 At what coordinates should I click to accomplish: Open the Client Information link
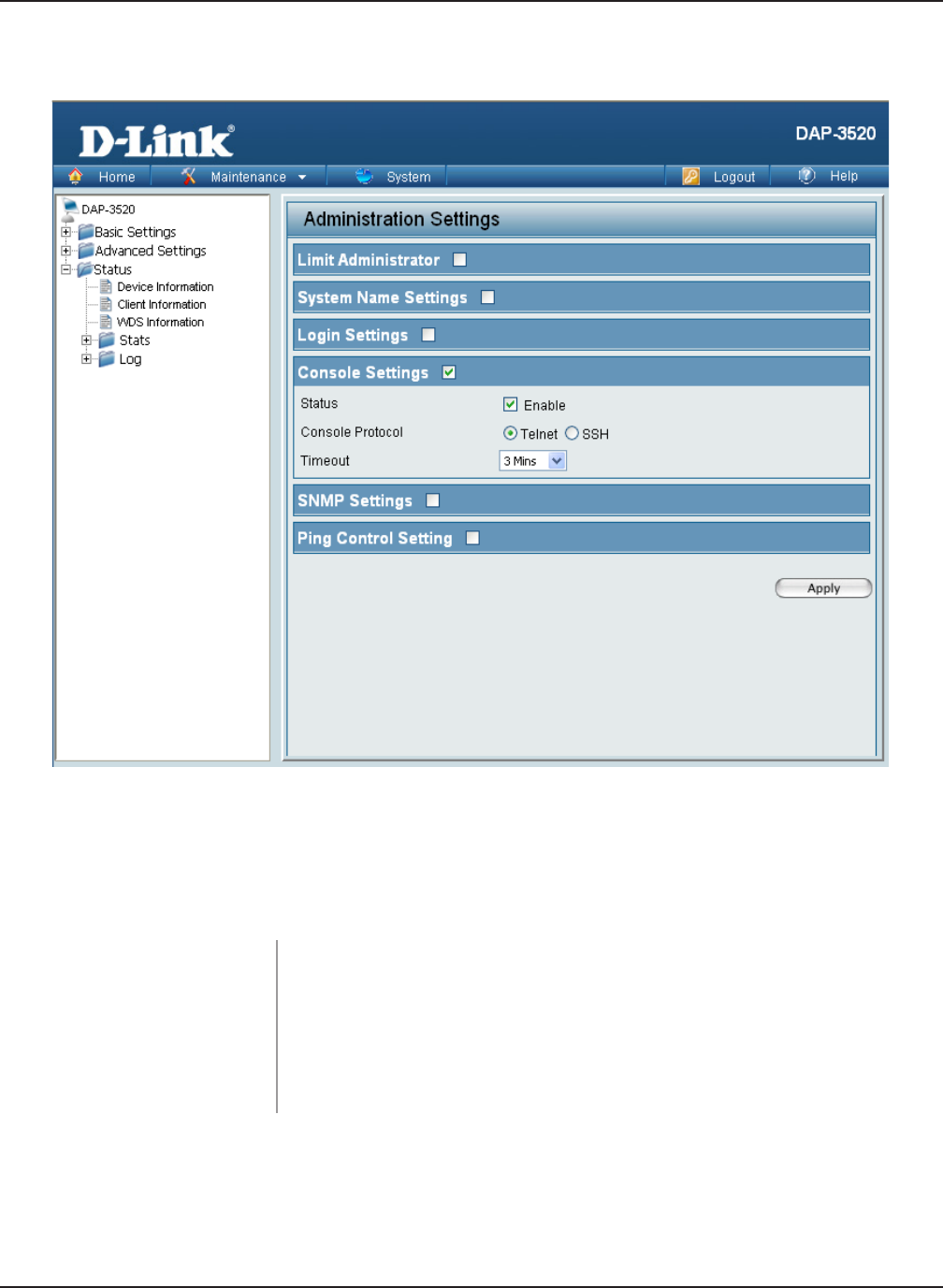(162, 305)
